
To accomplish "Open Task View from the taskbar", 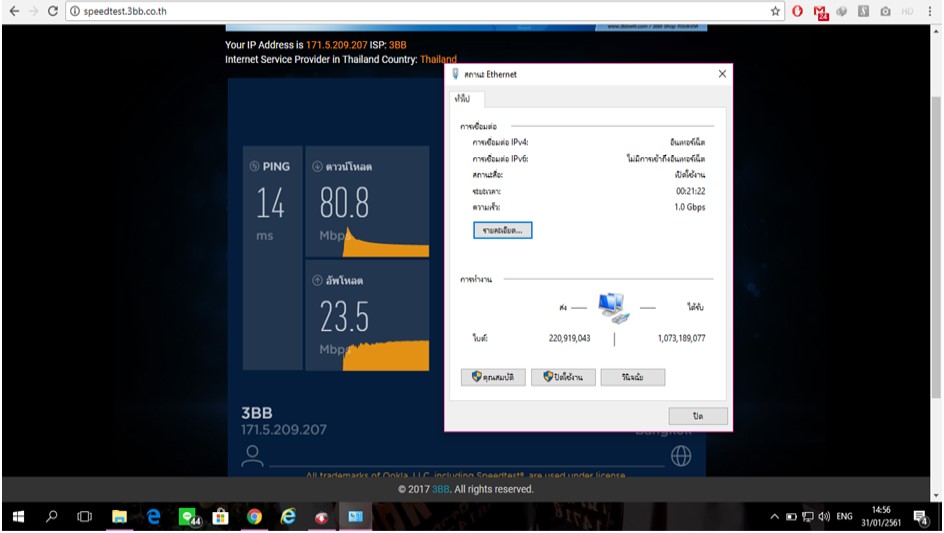I will (85, 517).
